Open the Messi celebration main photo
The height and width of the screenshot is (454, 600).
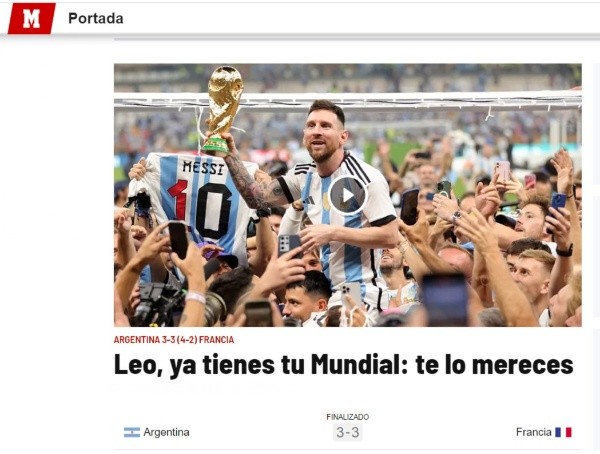click(347, 195)
